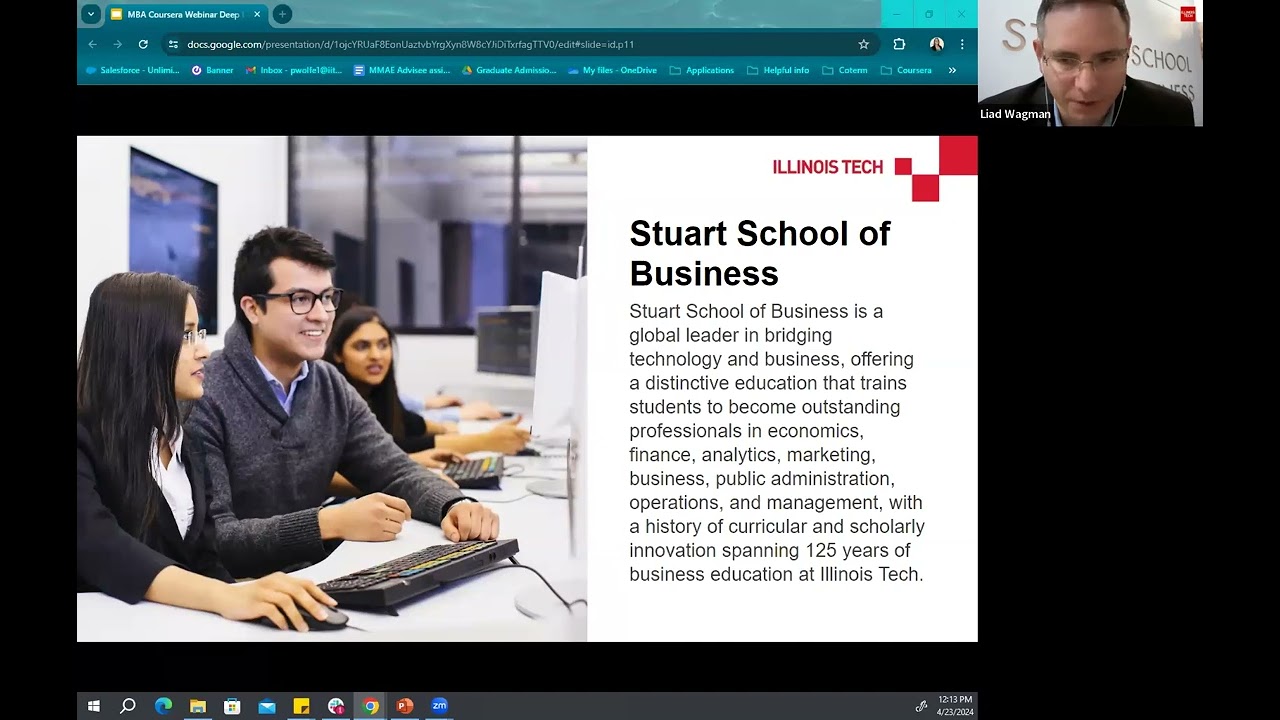Expand the Applications bookmark folder

[702, 70]
